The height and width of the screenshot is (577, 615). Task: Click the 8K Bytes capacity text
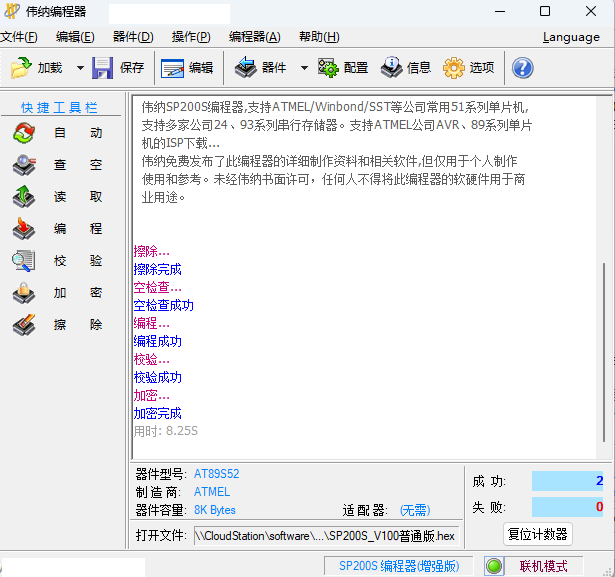point(215,510)
